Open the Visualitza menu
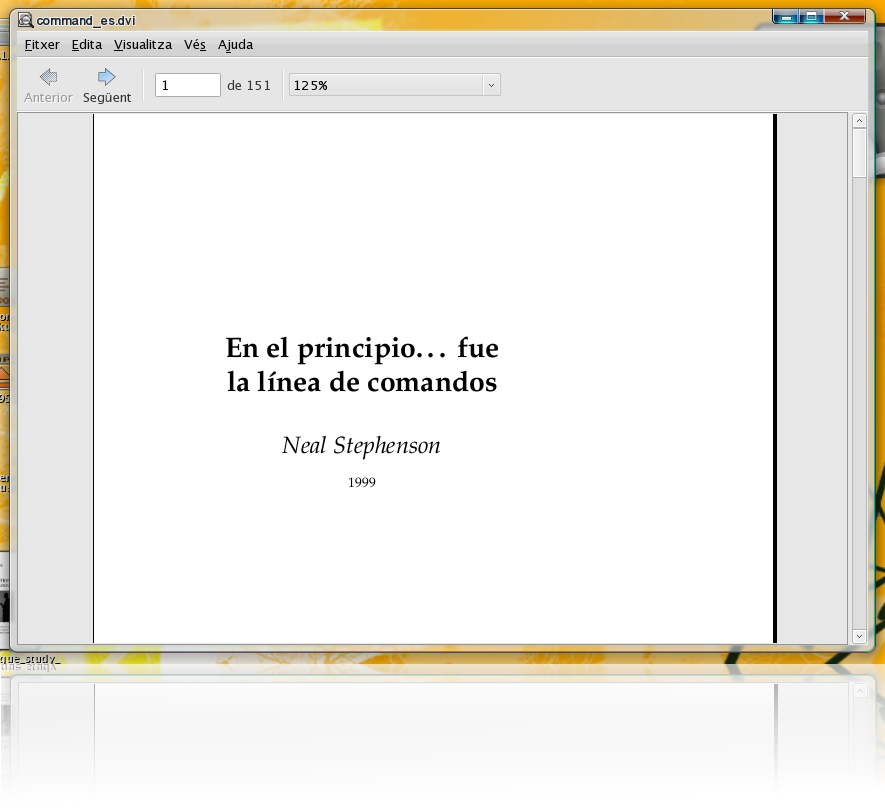This screenshot has width=885, height=812. click(143, 45)
